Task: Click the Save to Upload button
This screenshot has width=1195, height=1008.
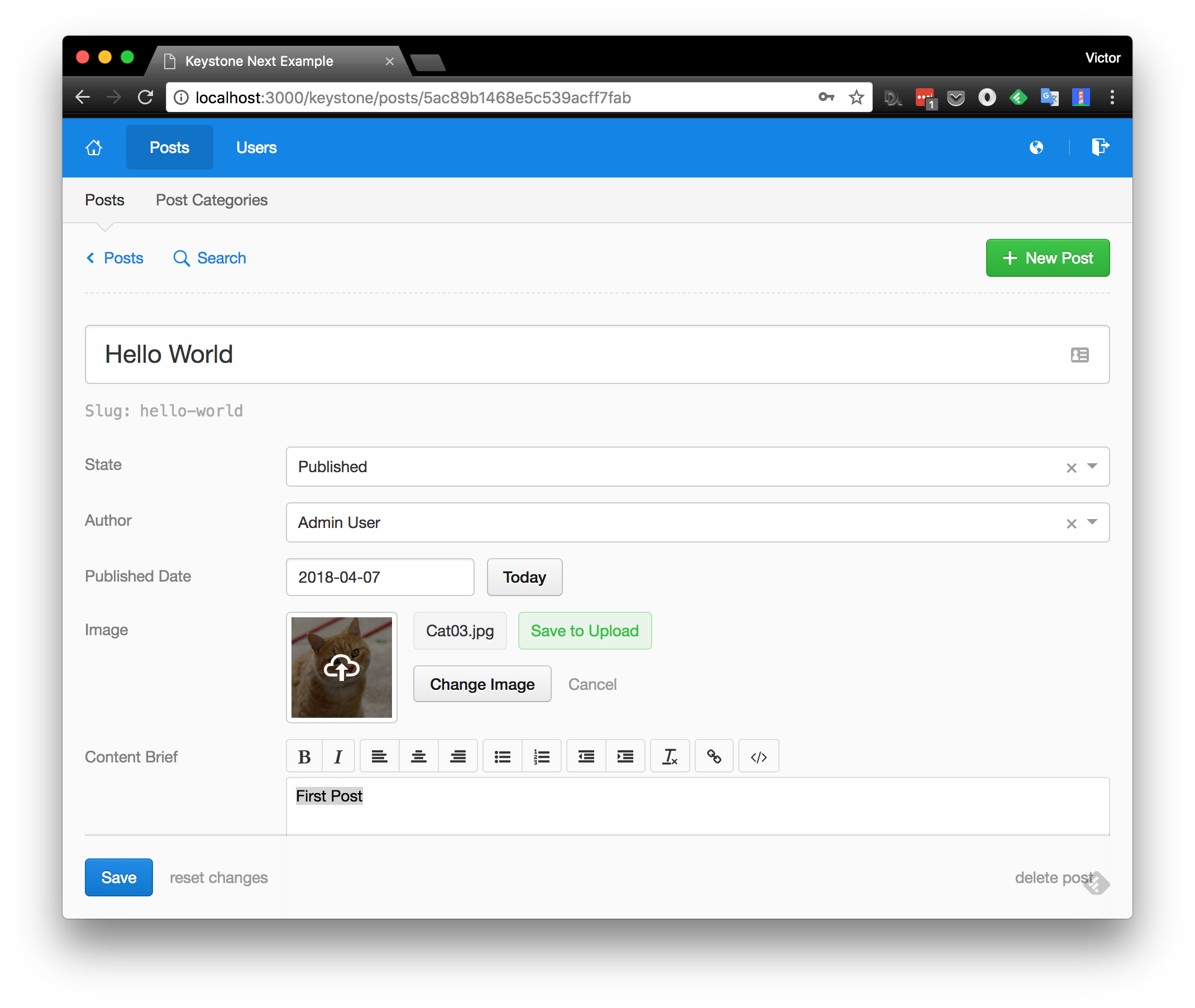Action: tap(584, 631)
